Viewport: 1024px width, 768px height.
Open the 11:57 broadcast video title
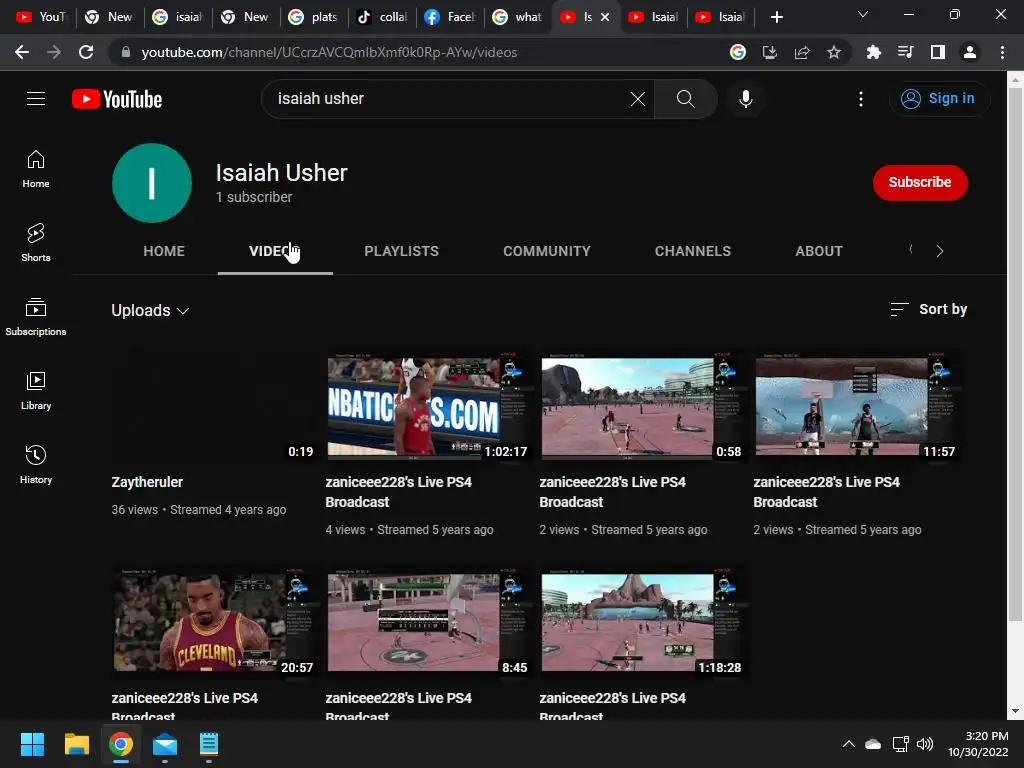pyautogui.click(x=826, y=492)
